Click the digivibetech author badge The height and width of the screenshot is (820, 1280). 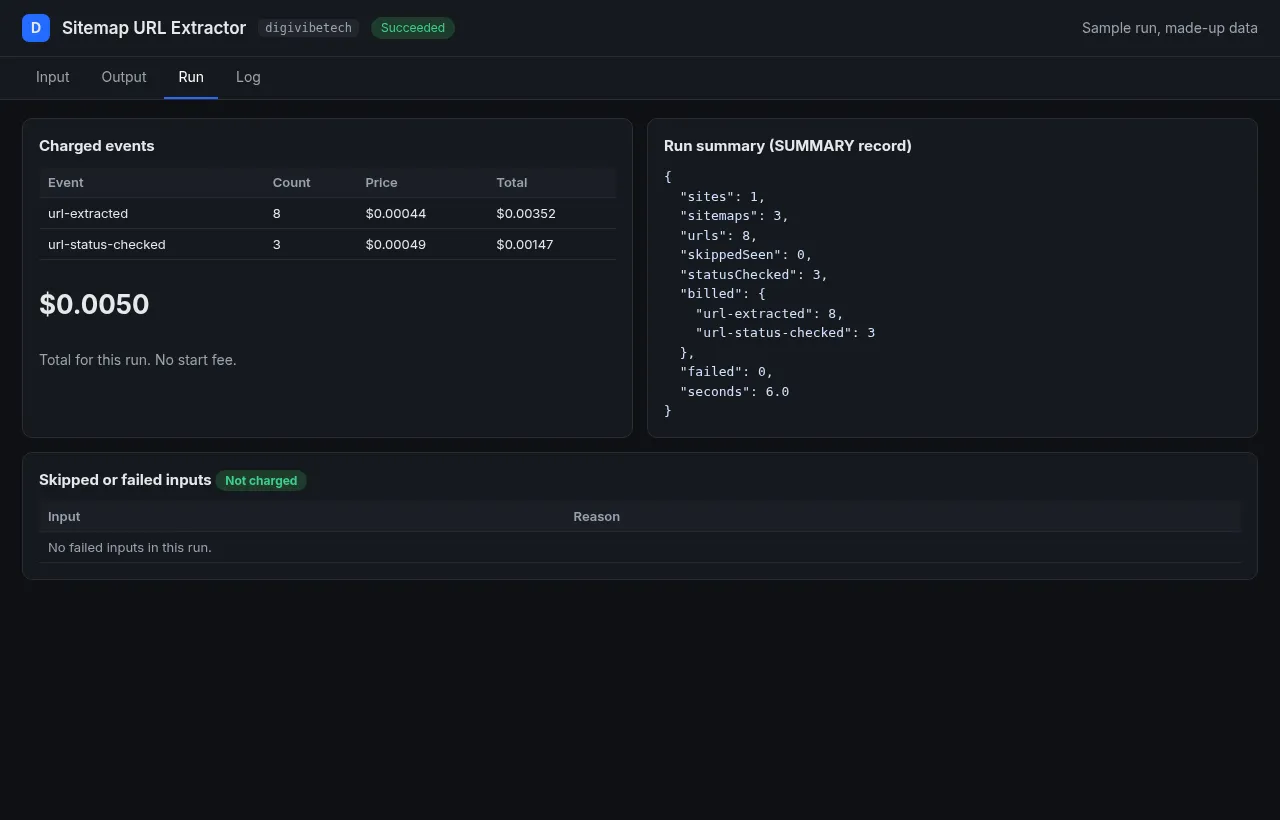(x=308, y=28)
